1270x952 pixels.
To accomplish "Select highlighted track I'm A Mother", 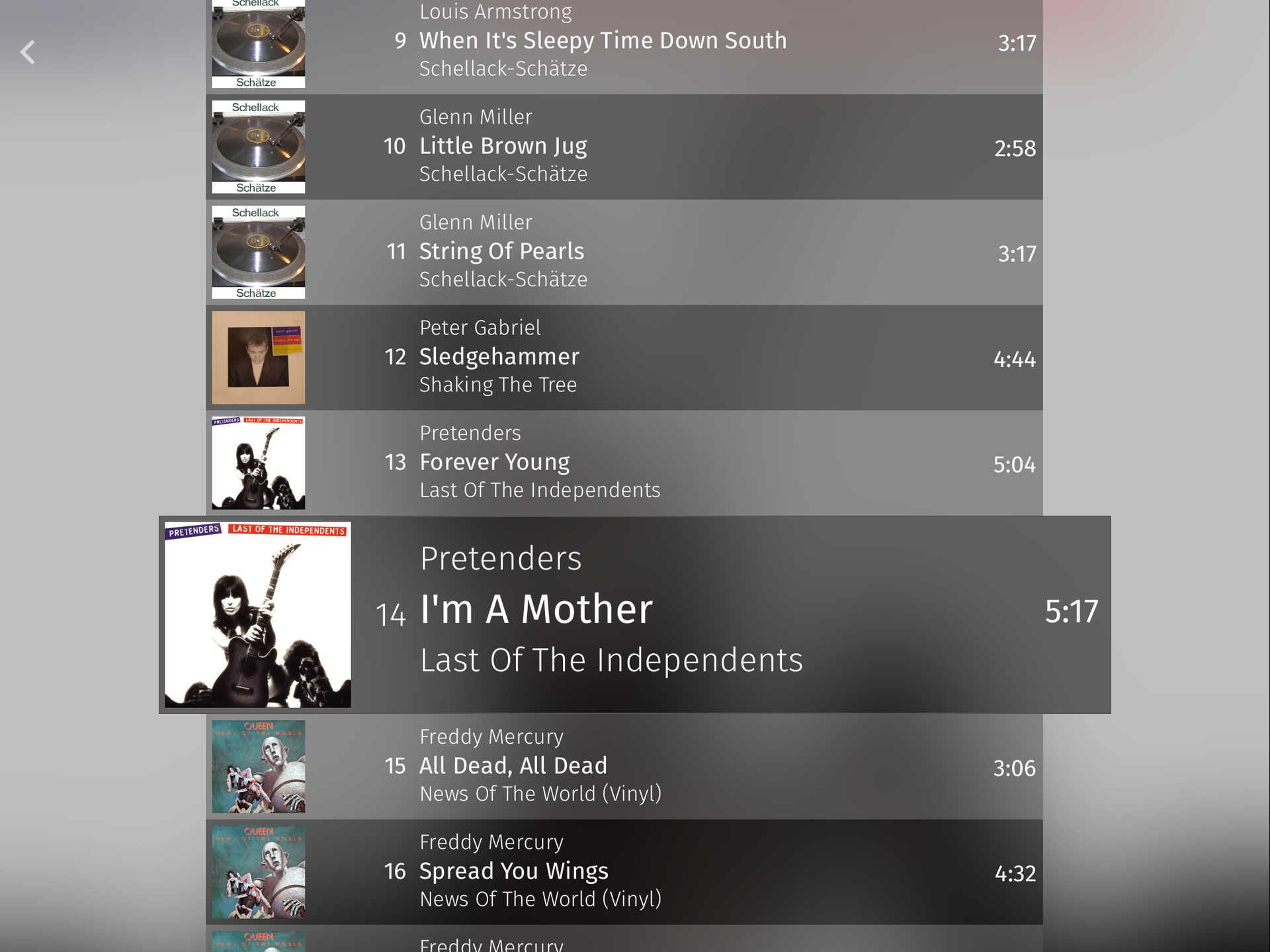I will coord(635,615).
